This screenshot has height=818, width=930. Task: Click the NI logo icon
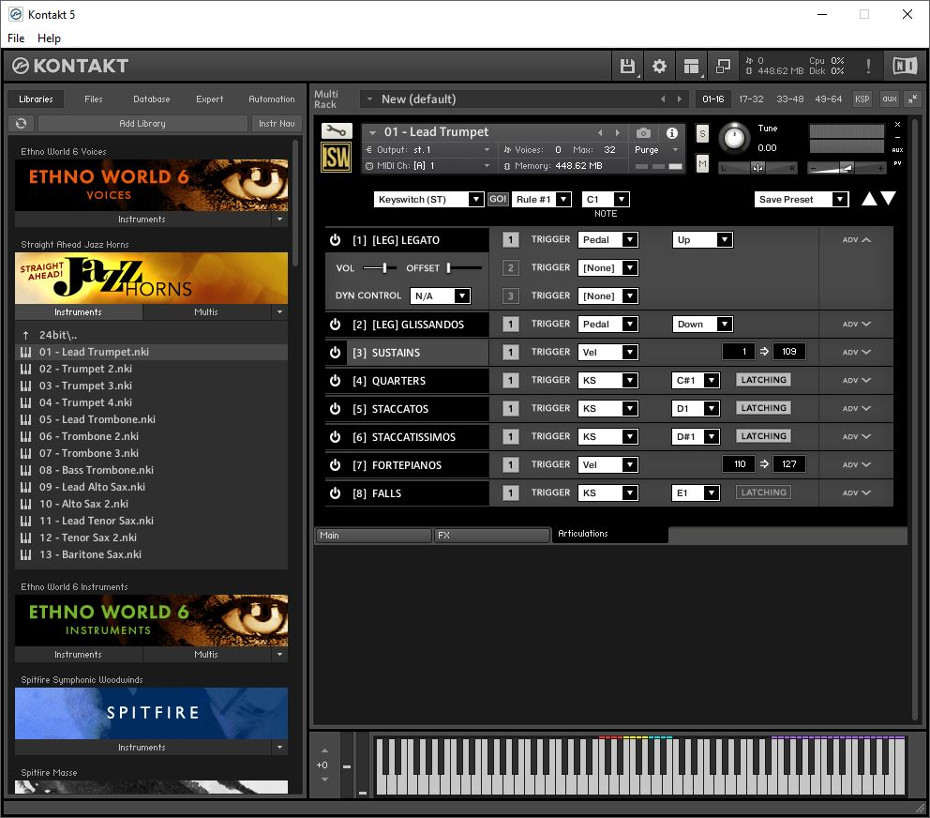click(x=904, y=66)
